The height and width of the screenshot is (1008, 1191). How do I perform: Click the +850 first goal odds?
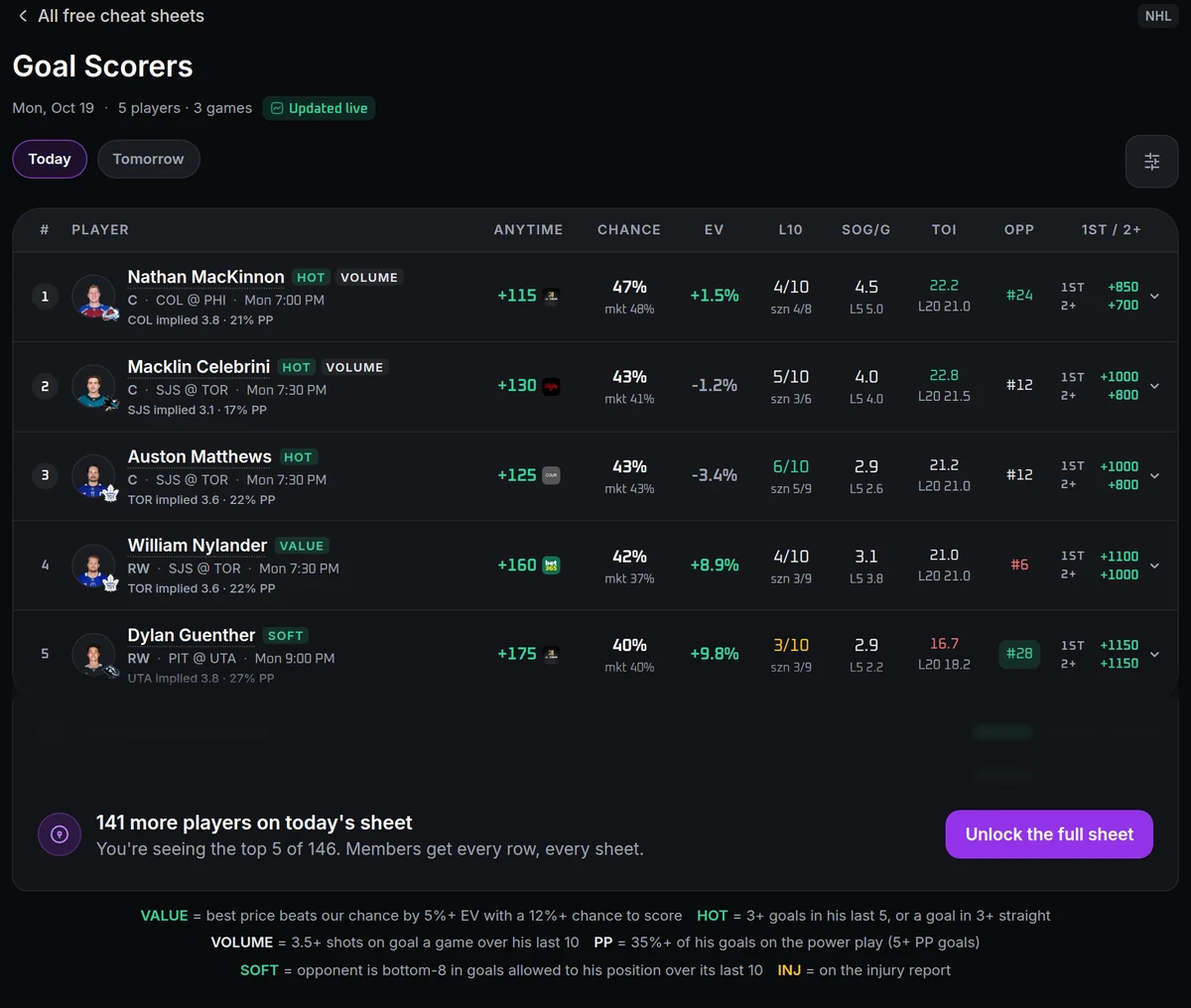1123,287
